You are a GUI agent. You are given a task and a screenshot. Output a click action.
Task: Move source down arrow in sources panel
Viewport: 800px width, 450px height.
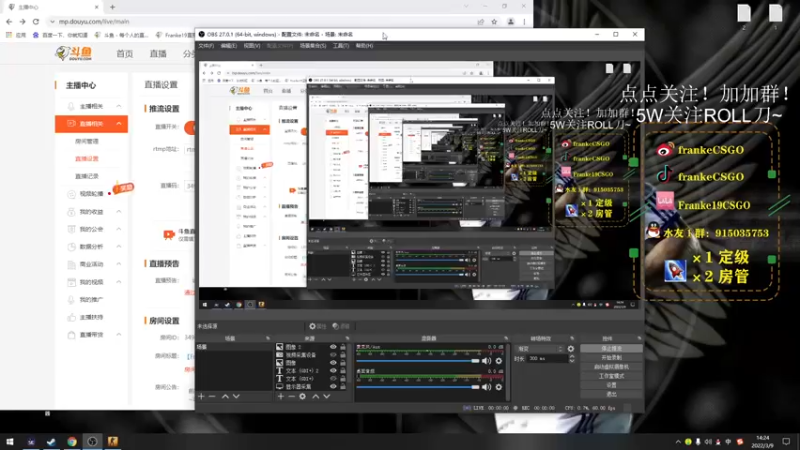click(327, 396)
